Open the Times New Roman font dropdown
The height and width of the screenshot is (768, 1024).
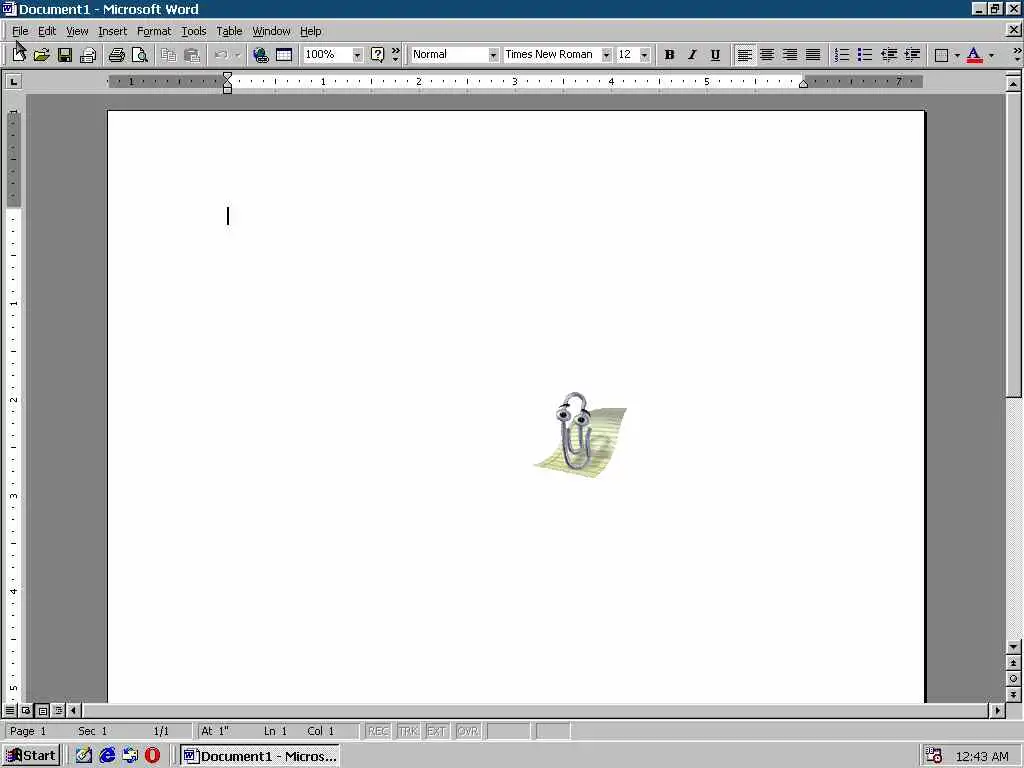point(607,55)
